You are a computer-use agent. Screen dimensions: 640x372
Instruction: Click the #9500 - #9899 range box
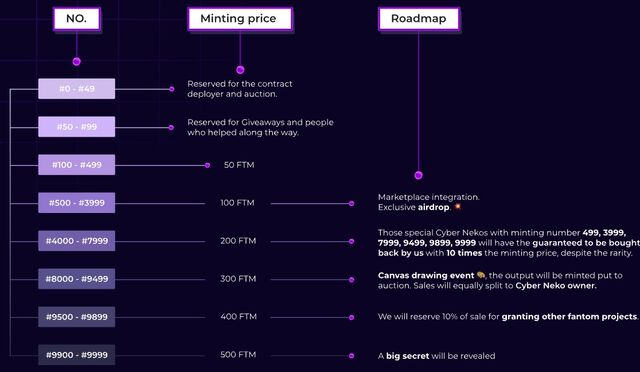click(77, 317)
